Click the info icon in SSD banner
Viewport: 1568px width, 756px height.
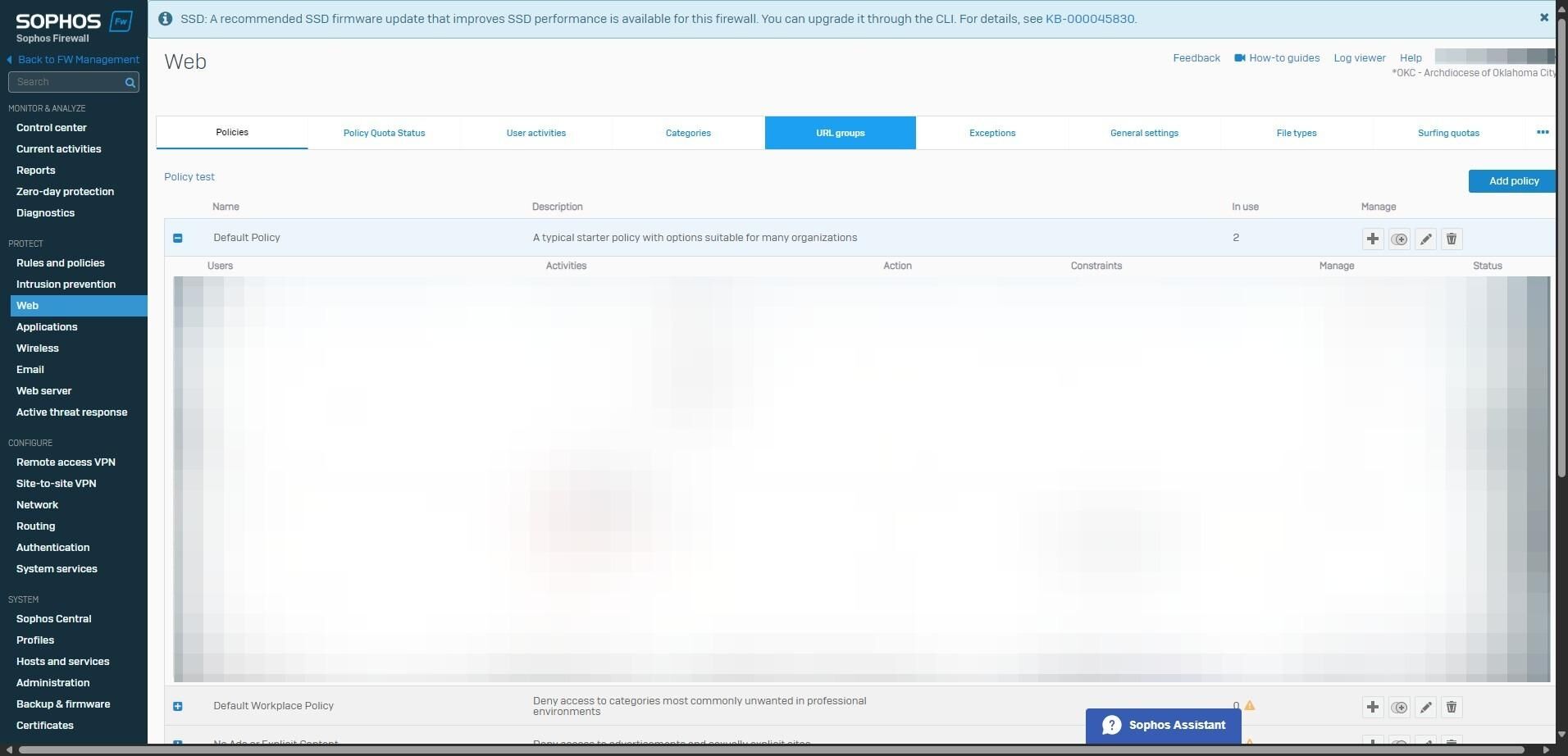pyautogui.click(x=165, y=19)
